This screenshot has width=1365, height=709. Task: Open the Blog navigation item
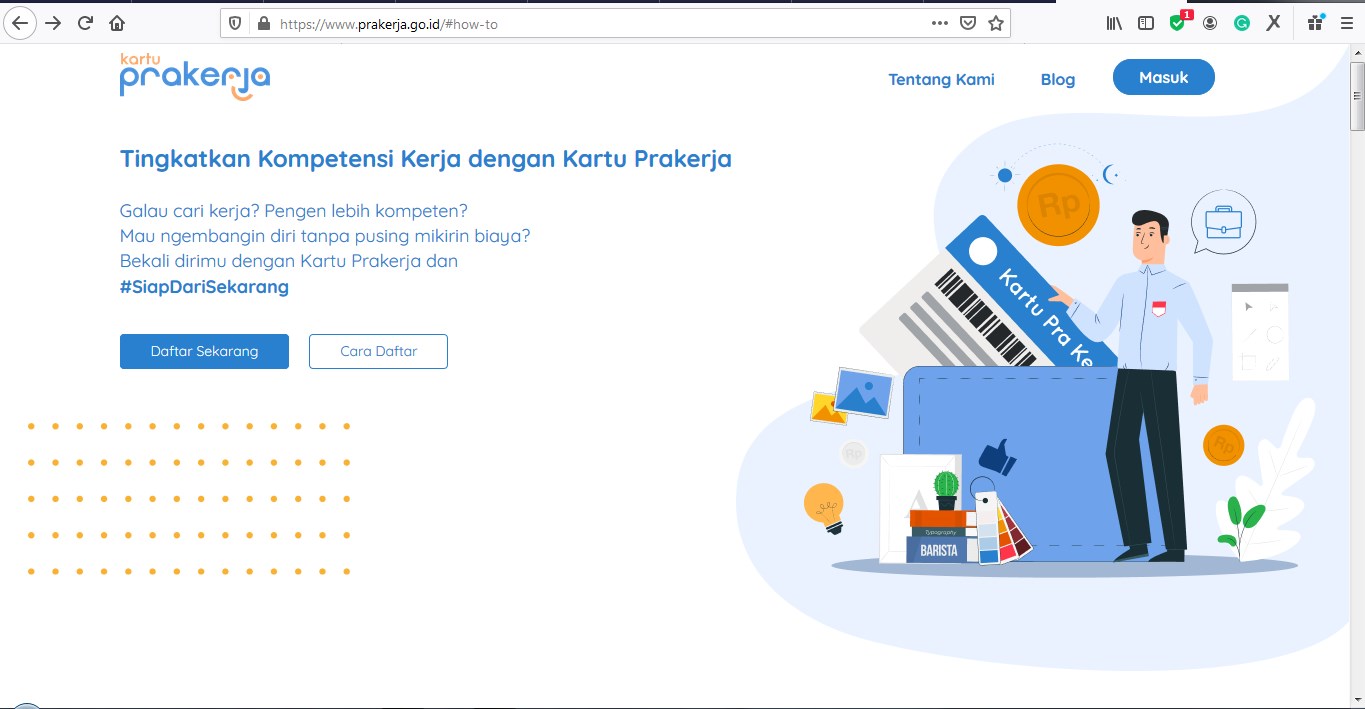pos(1057,79)
